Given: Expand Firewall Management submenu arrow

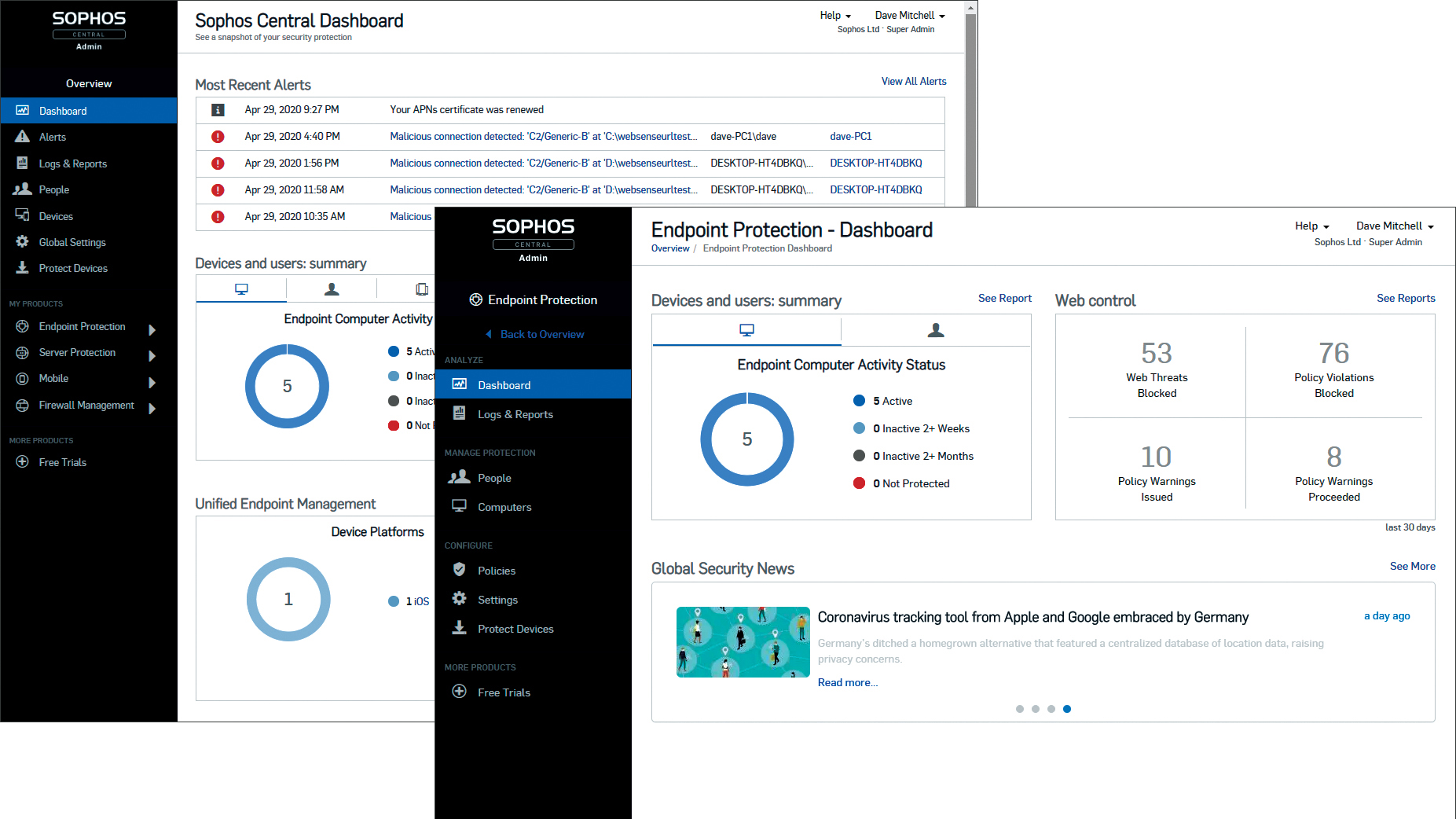Looking at the screenshot, I should coord(152,409).
